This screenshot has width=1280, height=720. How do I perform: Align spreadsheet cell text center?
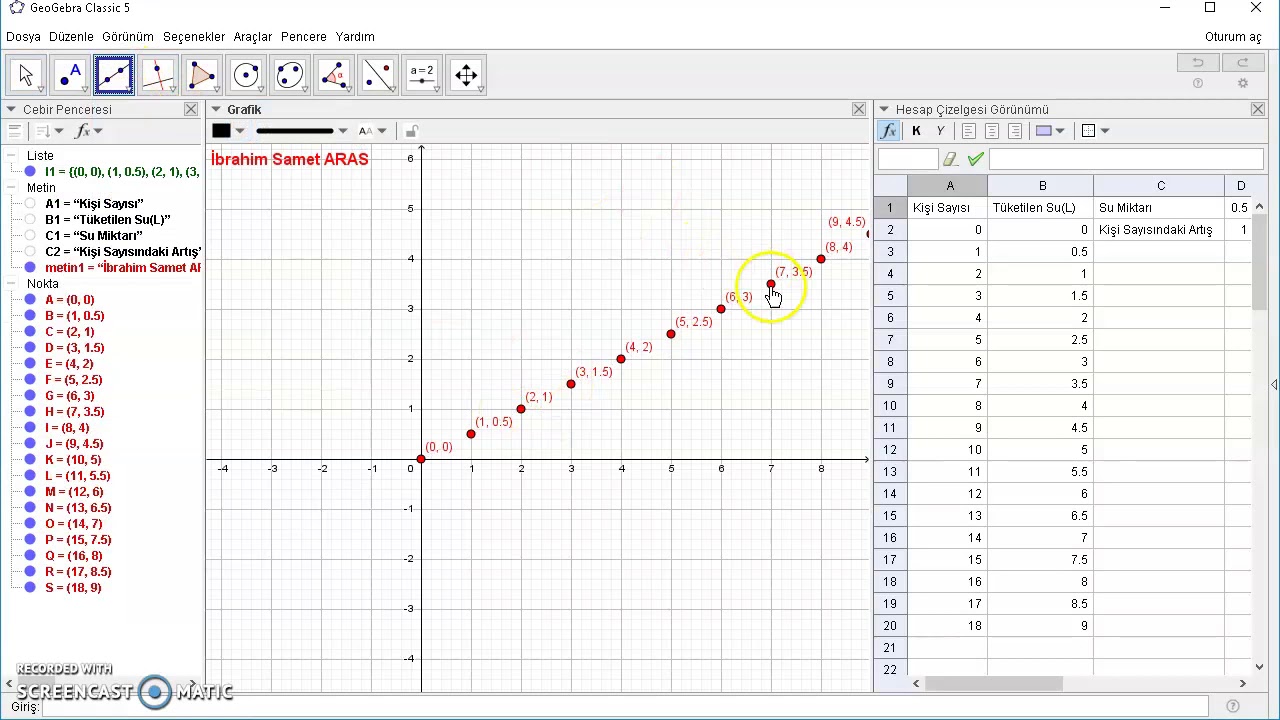[x=992, y=131]
